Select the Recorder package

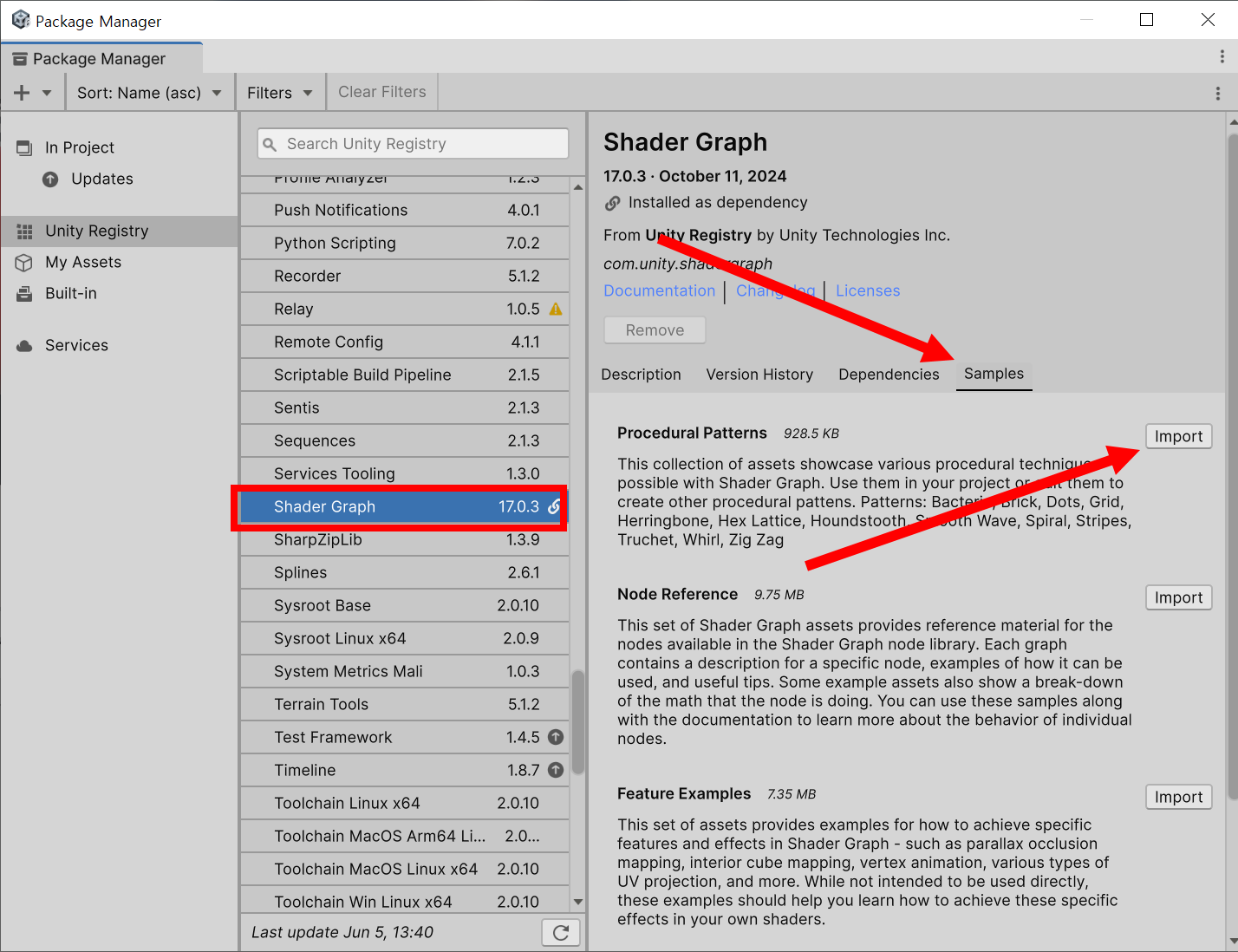(404, 276)
